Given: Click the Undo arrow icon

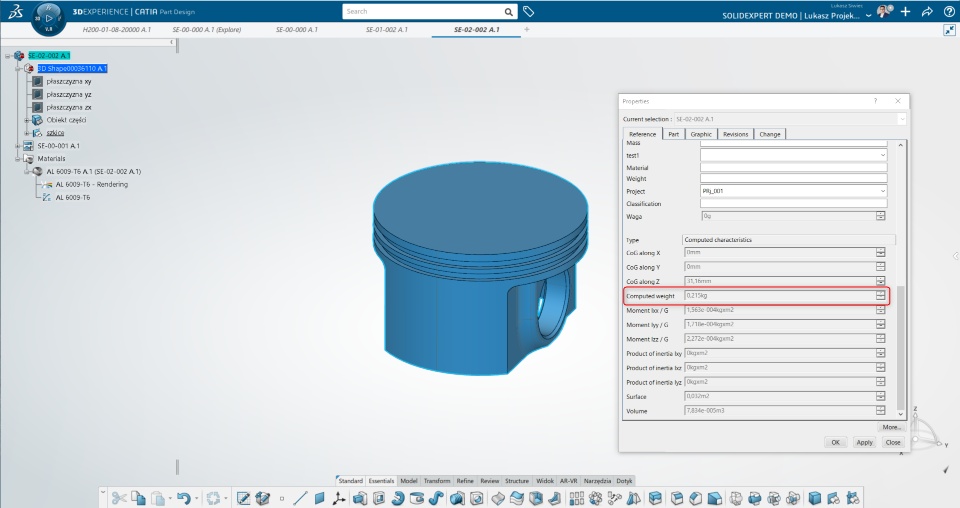Looking at the screenshot, I should click(x=184, y=498).
